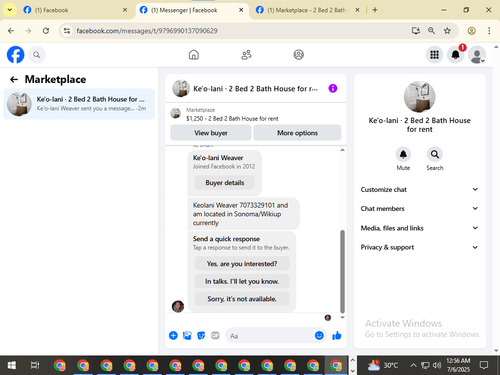Close the Messenger | Facebook tab
Viewport: 500px width, 375px height.
pyautogui.click(x=241, y=10)
